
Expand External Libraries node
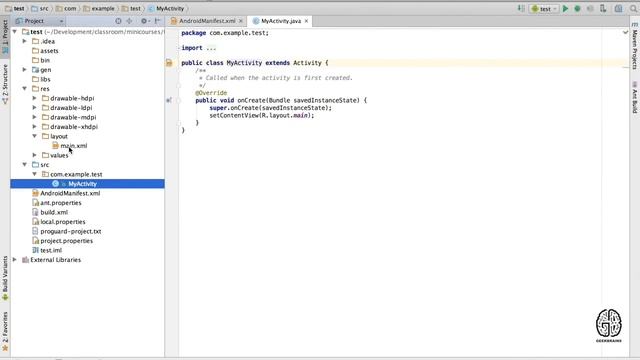tap(15, 260)
